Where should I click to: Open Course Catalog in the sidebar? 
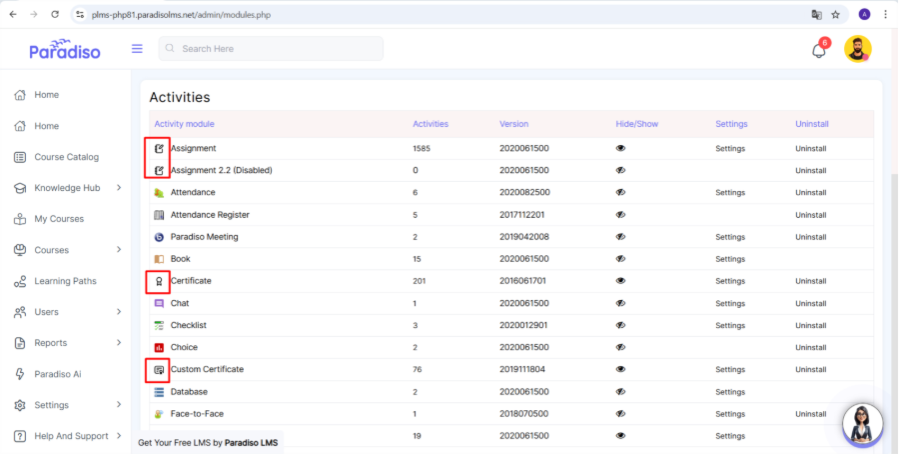coord(66,157)
